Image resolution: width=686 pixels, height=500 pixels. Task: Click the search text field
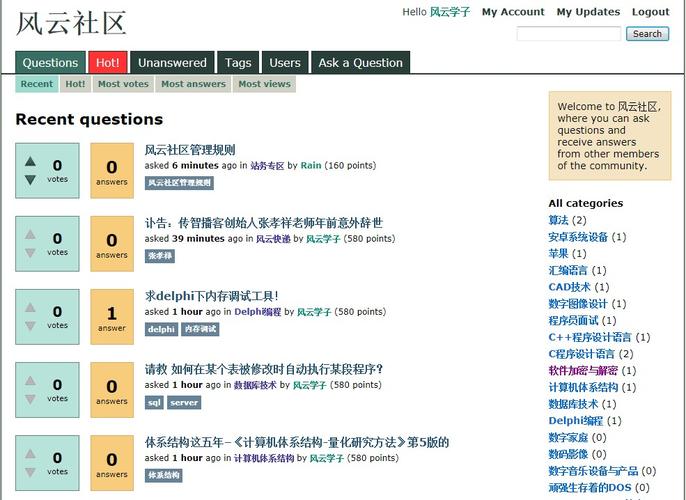pos(568,34)
